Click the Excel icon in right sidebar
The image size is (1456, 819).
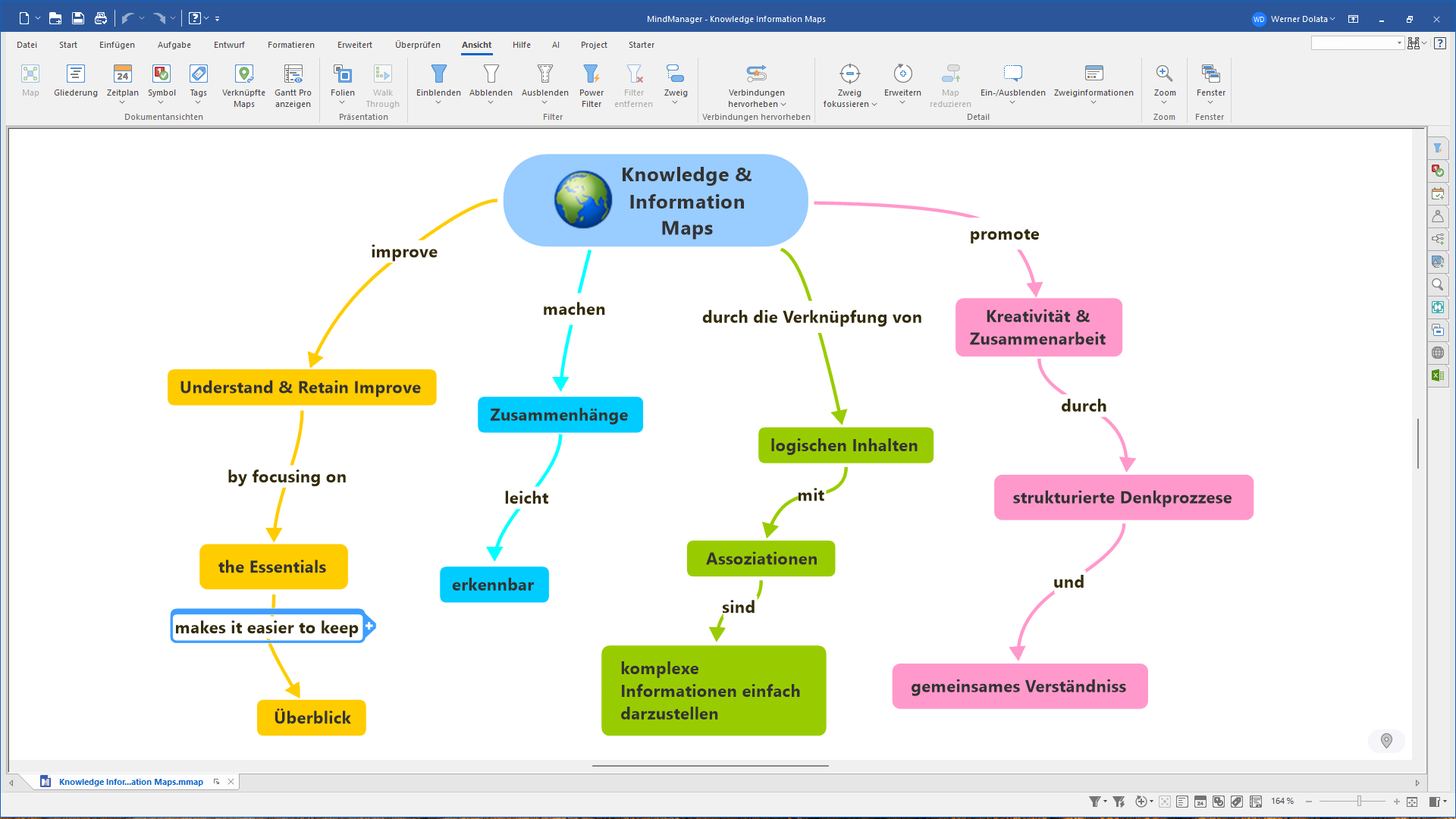click(x=1437, y=375)
